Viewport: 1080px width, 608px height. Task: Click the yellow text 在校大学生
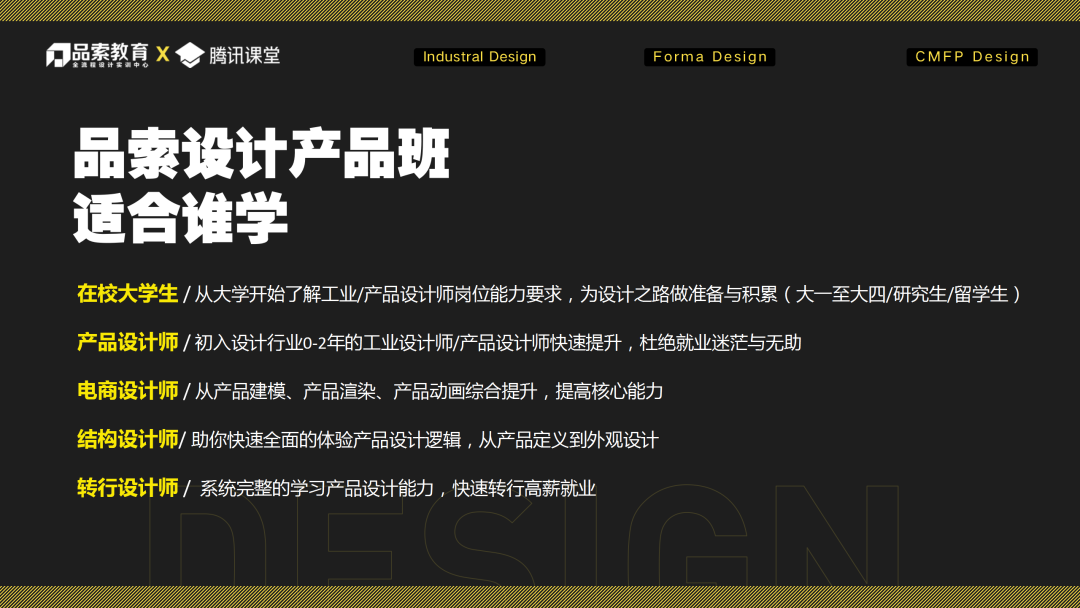pos(127,294)
